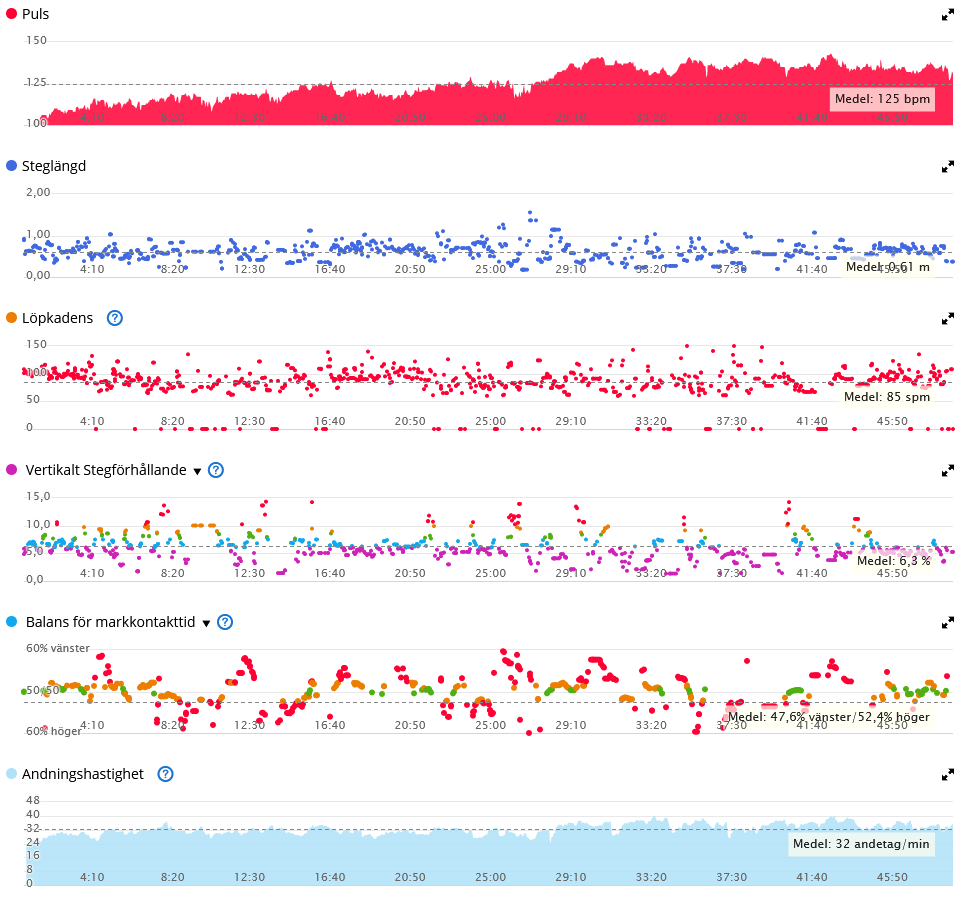Click the blue Balans för markkontakttid legend dot

tap(11, 622)
